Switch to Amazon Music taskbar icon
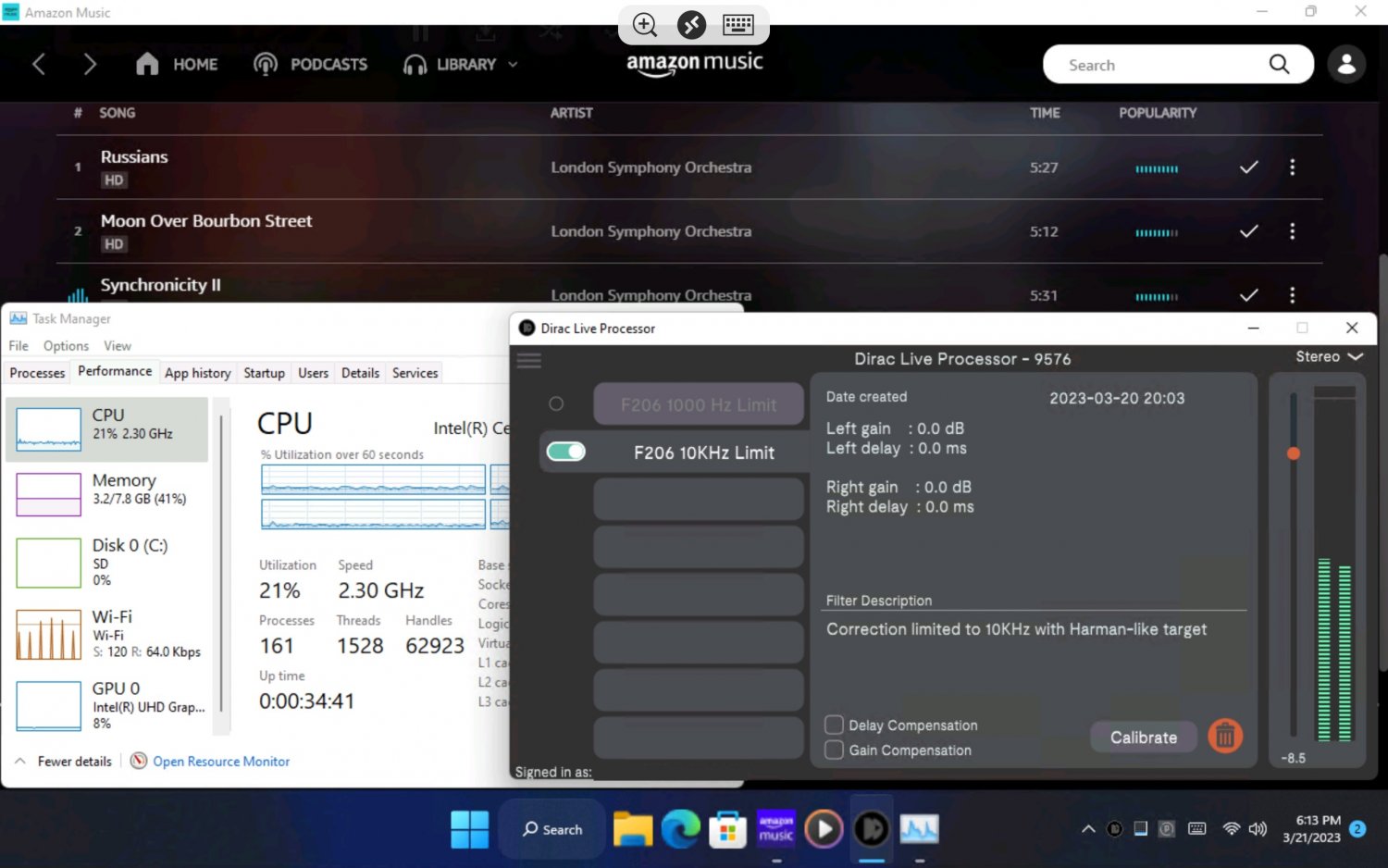 (x=776, y=829)
